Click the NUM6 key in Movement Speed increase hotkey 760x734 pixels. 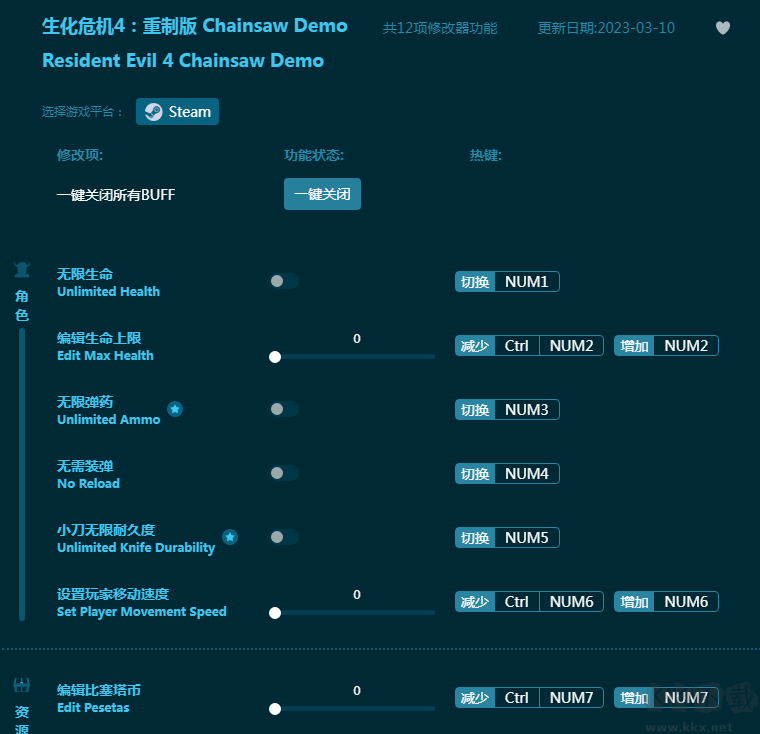click(x=686, y=602)
